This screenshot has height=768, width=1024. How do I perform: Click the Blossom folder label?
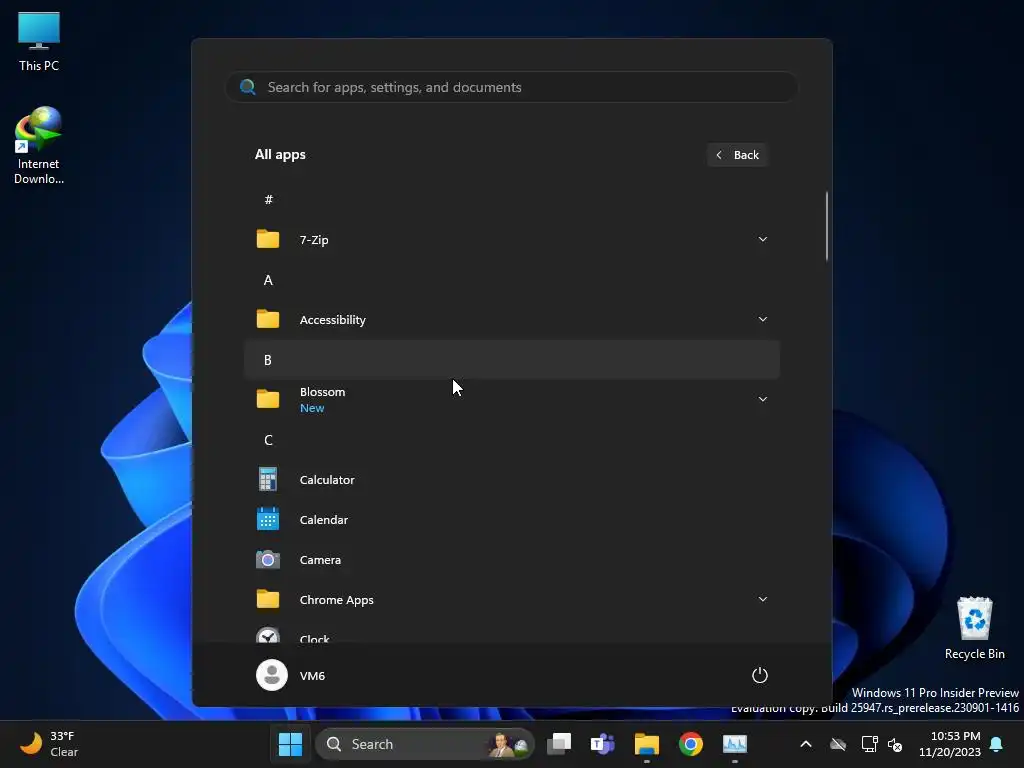tap(322, 392)
